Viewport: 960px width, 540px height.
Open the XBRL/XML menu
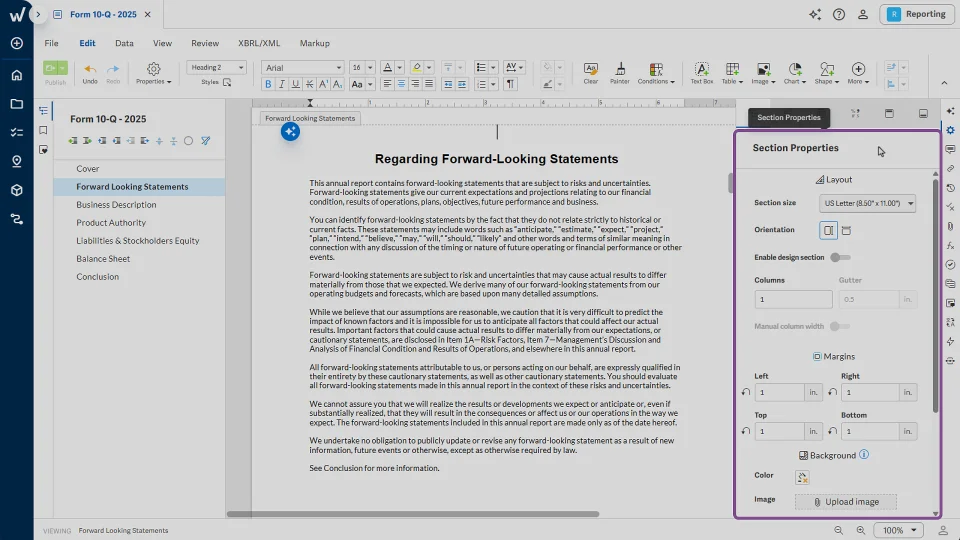click(x=258, y=44)
